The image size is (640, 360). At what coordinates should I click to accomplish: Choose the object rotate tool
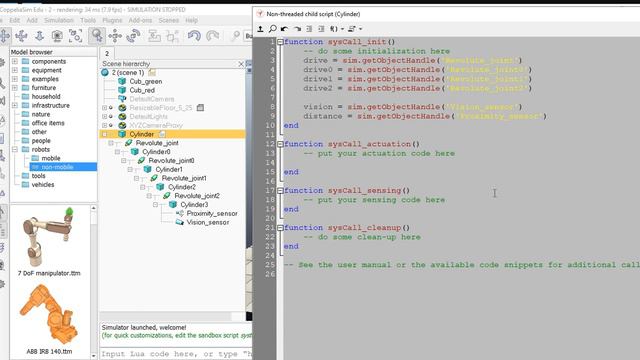click(x=133, y=36)
